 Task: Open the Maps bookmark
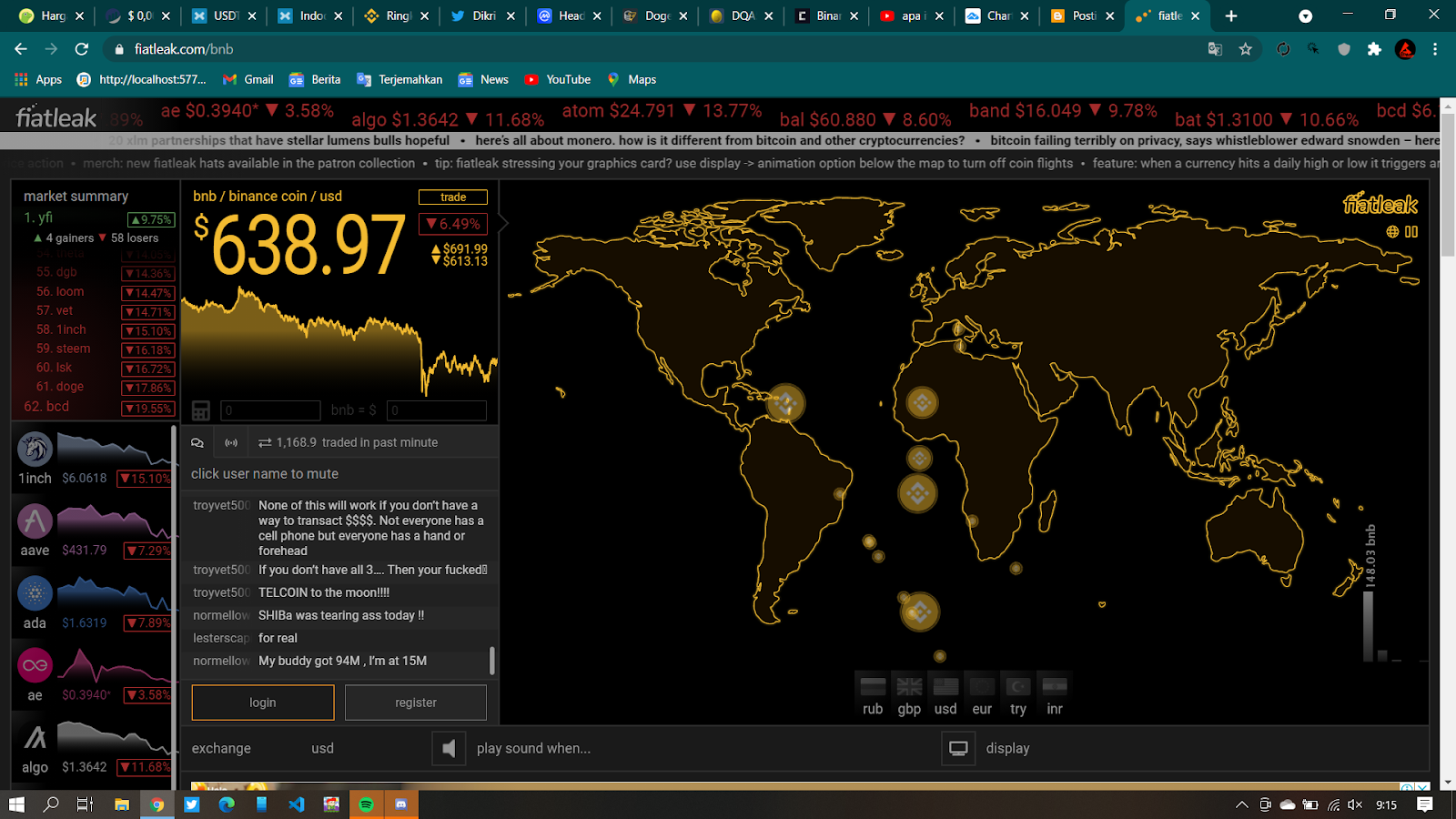(x=632, y=79)
